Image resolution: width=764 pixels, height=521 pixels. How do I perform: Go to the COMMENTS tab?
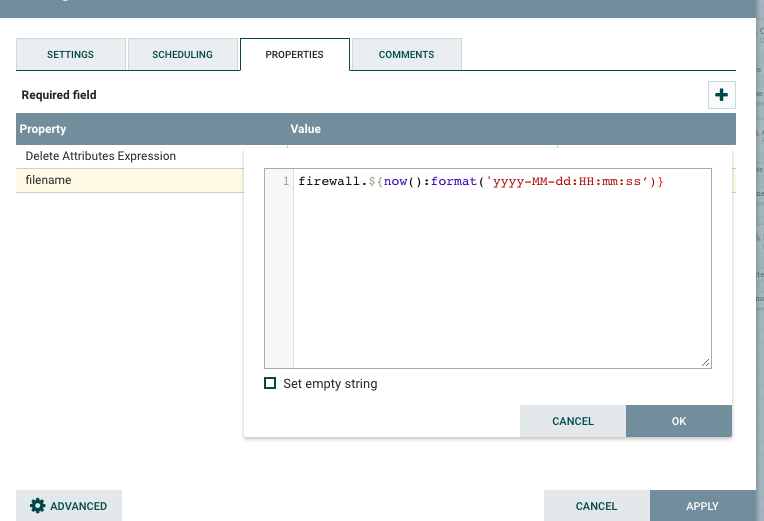pyautogui.click(x=406, y=54)
